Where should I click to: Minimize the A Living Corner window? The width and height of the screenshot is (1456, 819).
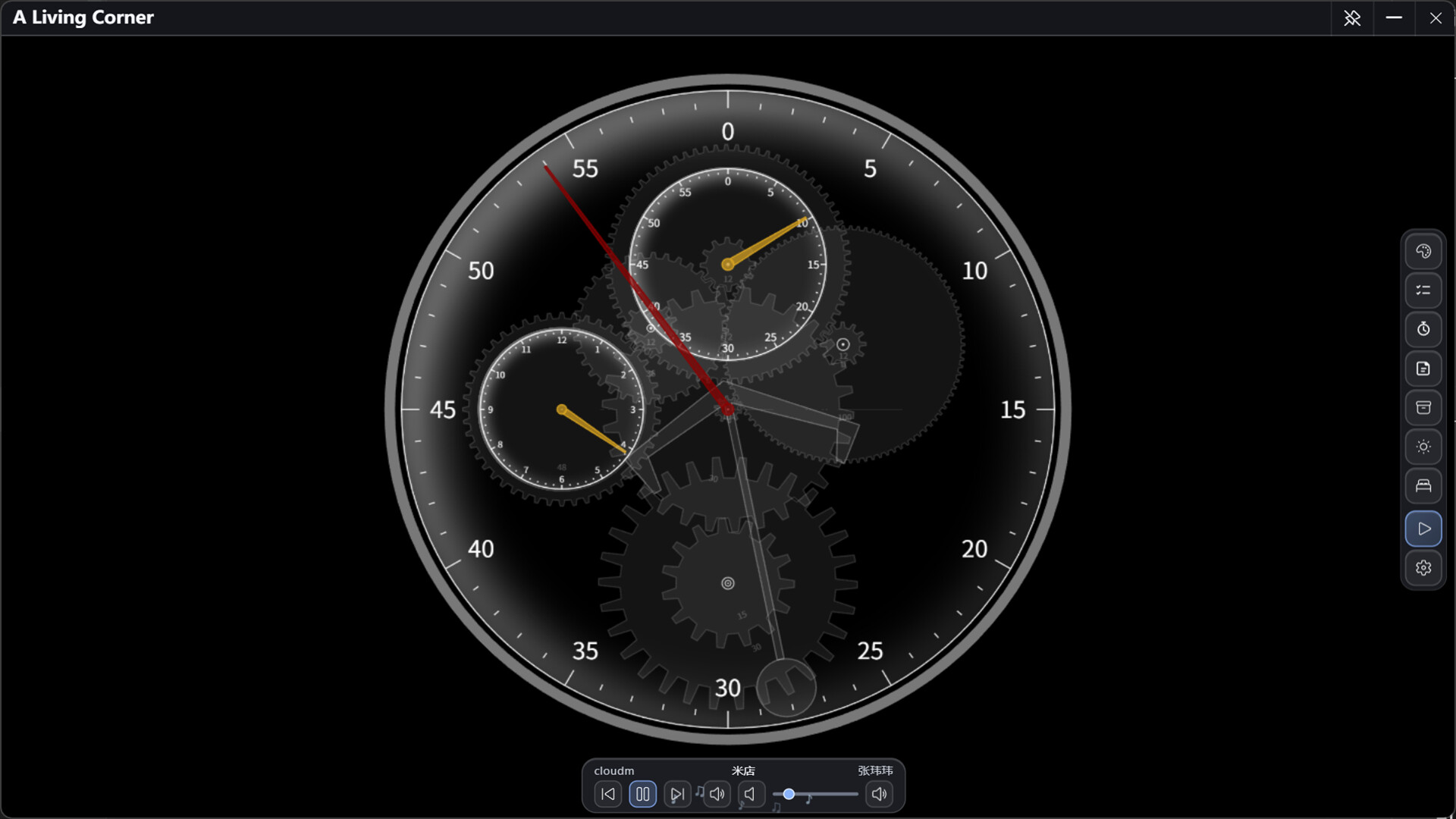pos(1394,18)
